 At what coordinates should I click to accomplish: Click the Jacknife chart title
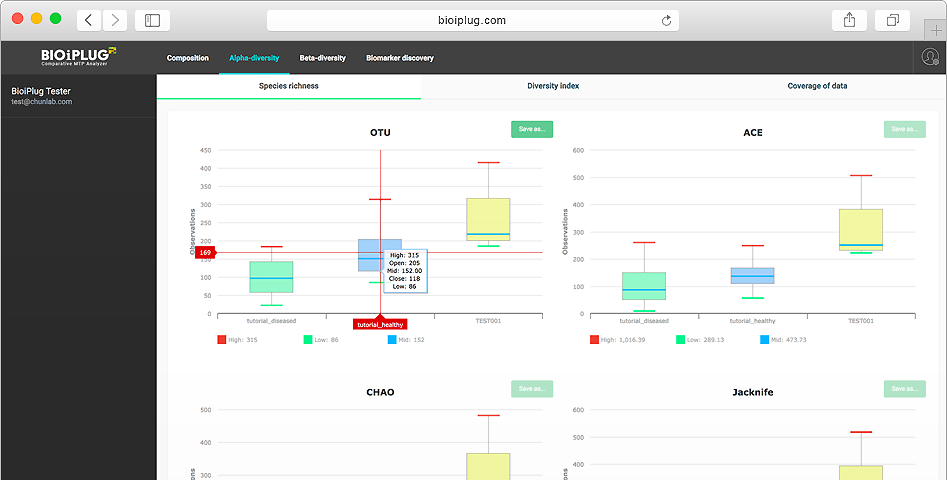(753, 392)
